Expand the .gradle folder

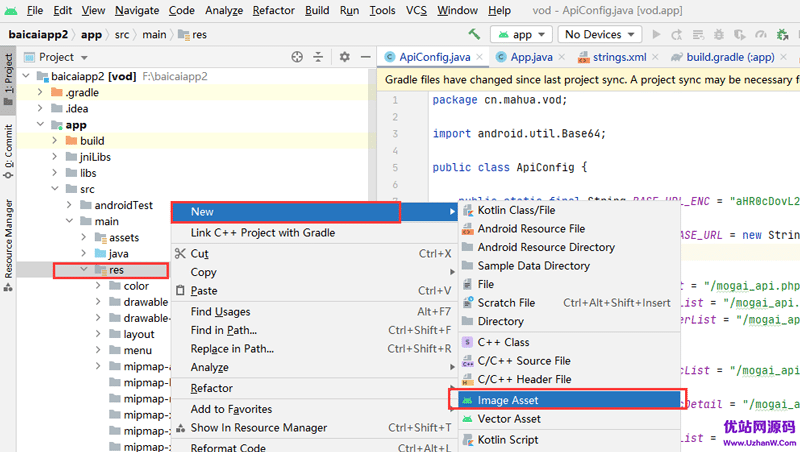[x=40, y=92]
